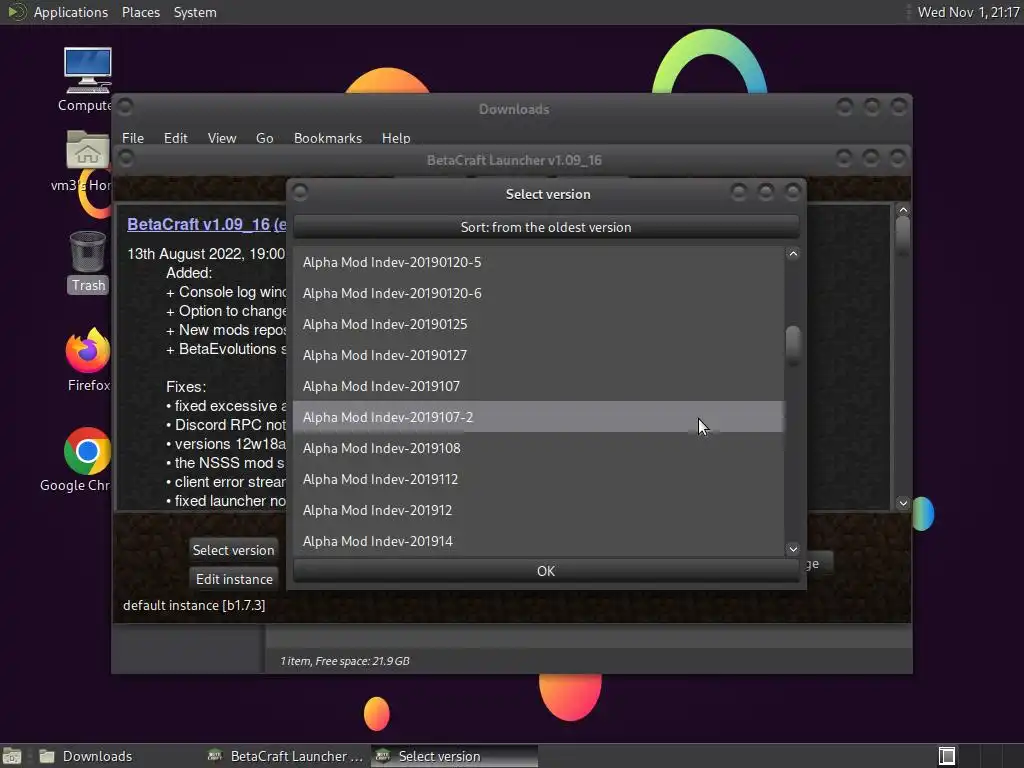
Task: Select Alpha Mod Indev-20190127
Action: 538,355
